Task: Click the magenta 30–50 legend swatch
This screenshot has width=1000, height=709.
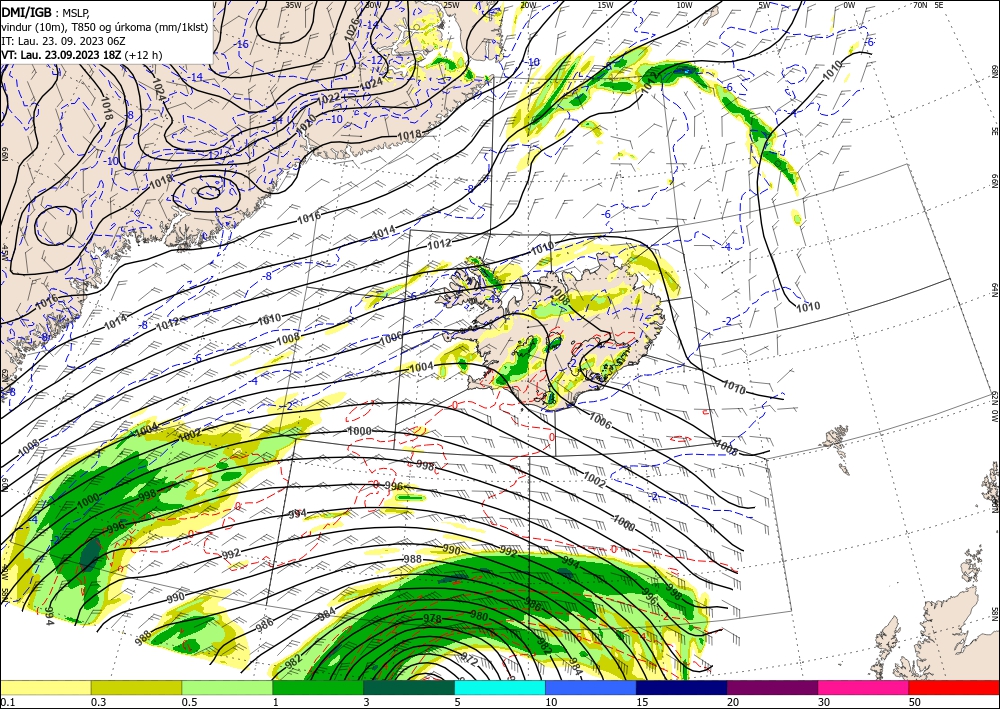Action: (864, 687)
